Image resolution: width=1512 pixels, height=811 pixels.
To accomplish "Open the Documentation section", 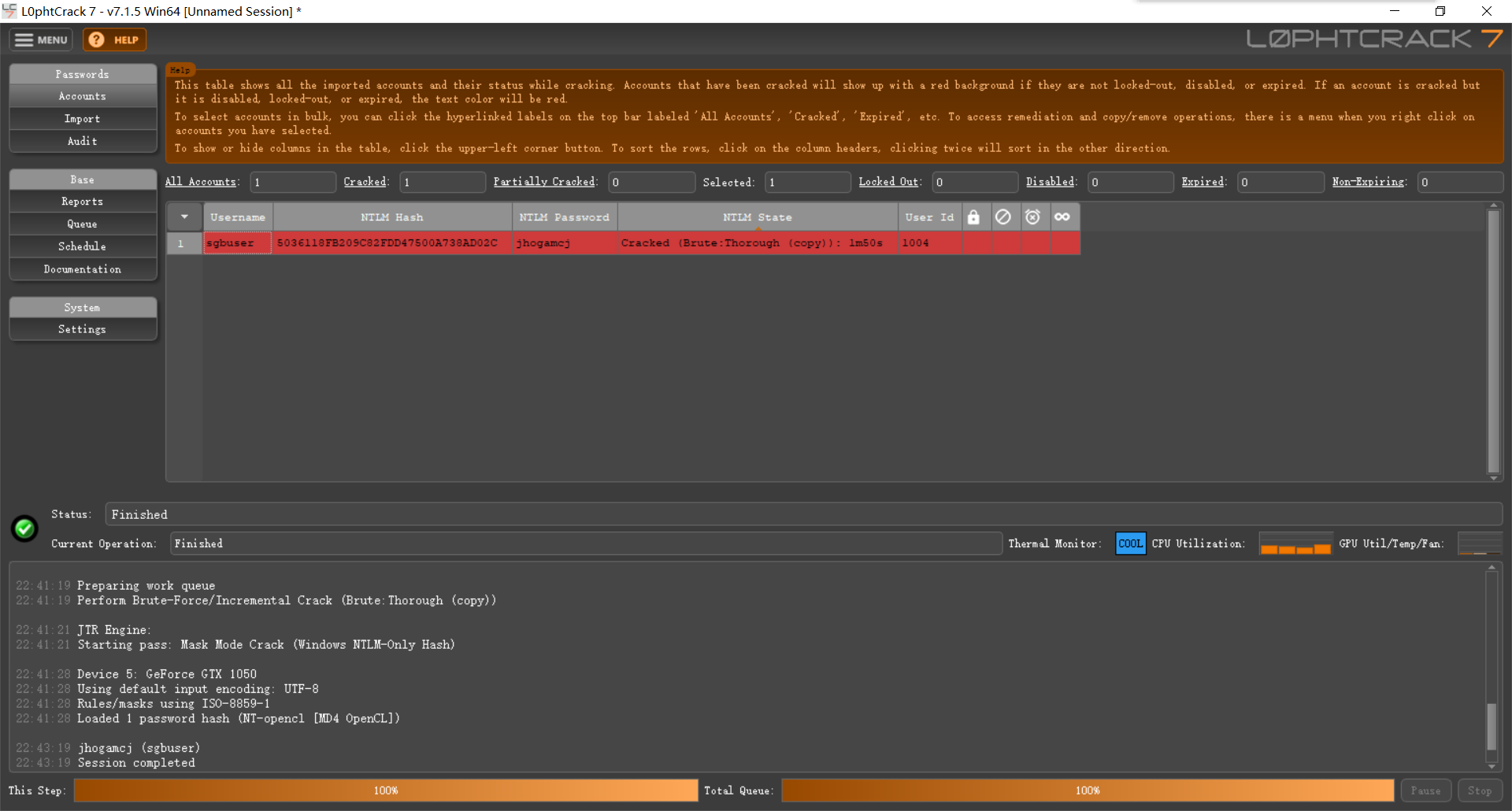I will pos(83,269).
